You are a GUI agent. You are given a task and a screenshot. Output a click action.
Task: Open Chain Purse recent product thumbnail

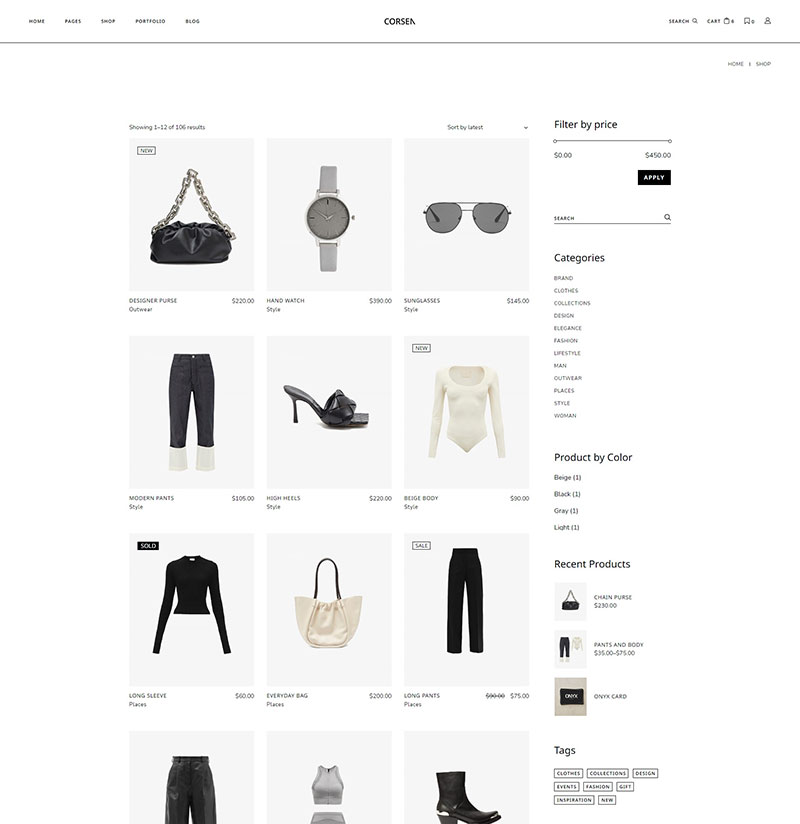[x=570, y=601]
